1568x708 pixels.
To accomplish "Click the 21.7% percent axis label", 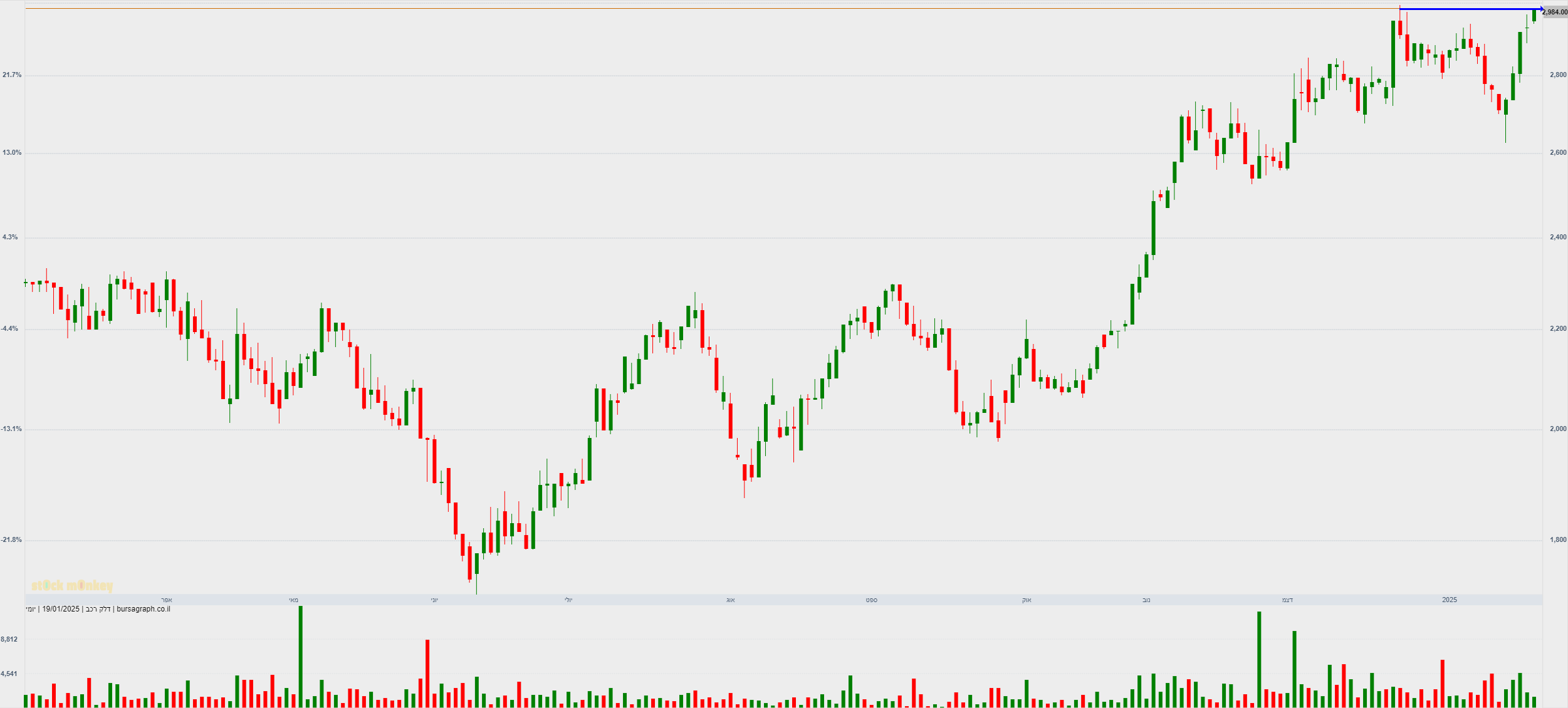I will pos(12,75).
